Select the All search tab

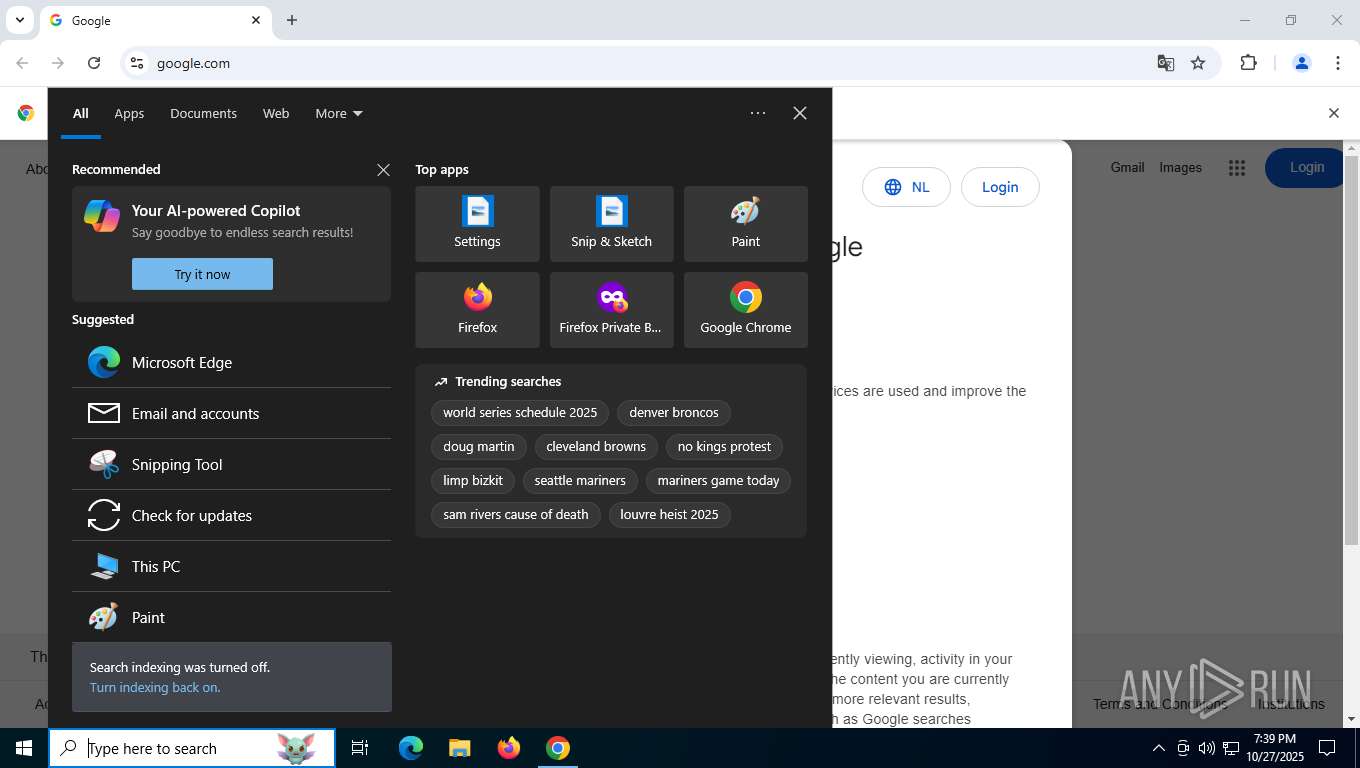click(x=81, y=113)
